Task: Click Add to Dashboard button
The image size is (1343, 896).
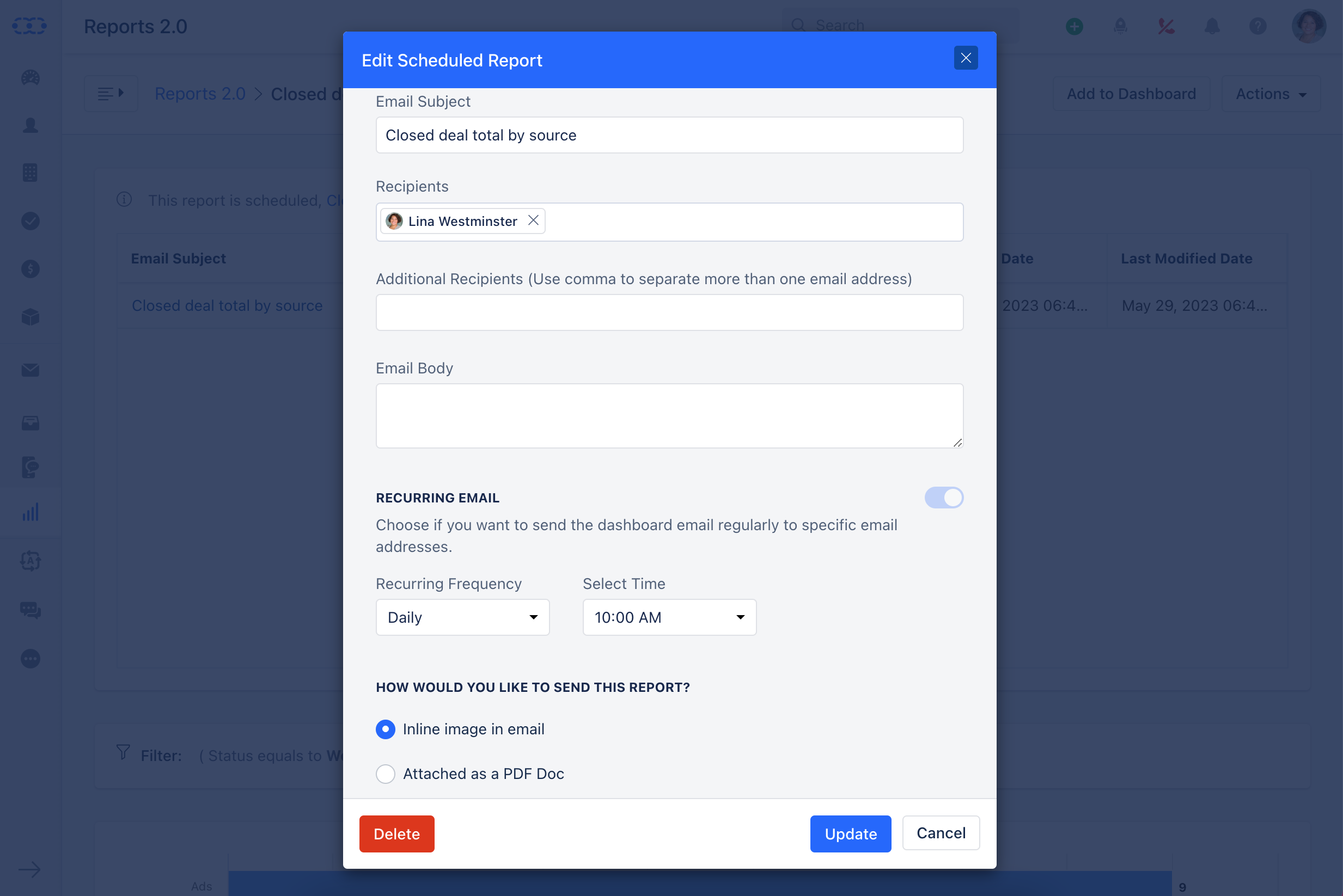Action: (1131, 94)
